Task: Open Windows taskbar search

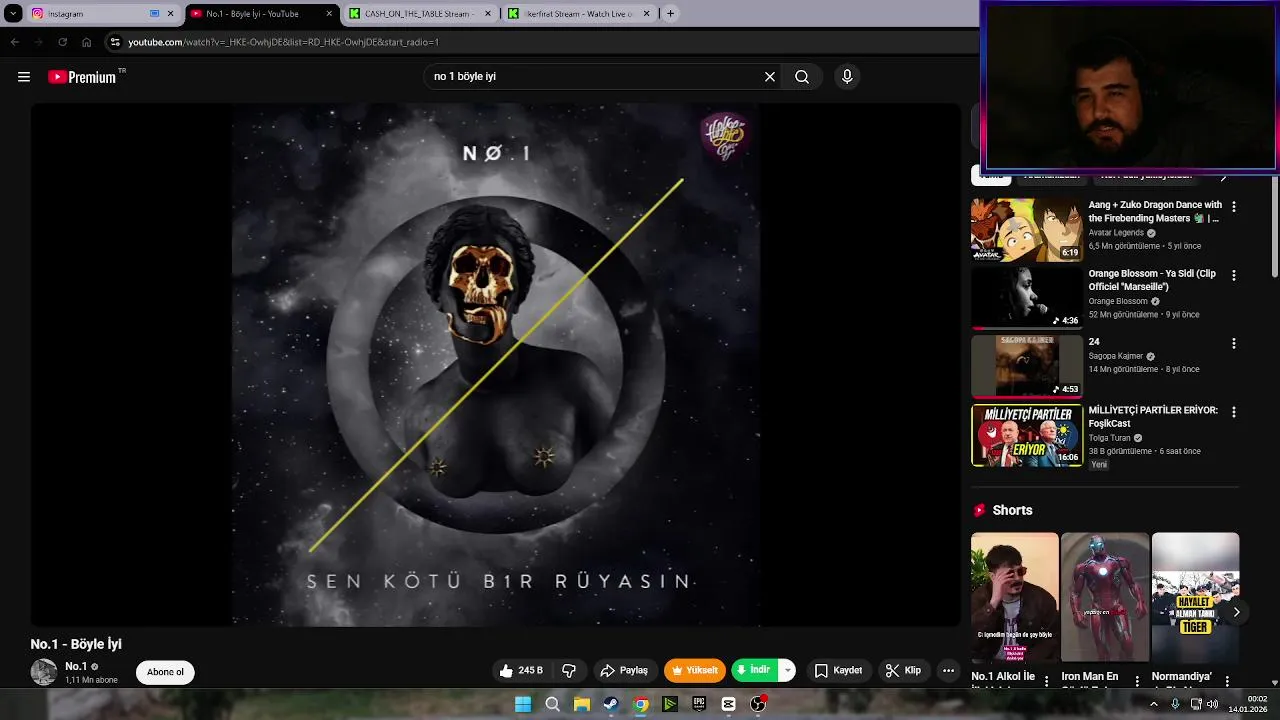Action: pos(552,704)
